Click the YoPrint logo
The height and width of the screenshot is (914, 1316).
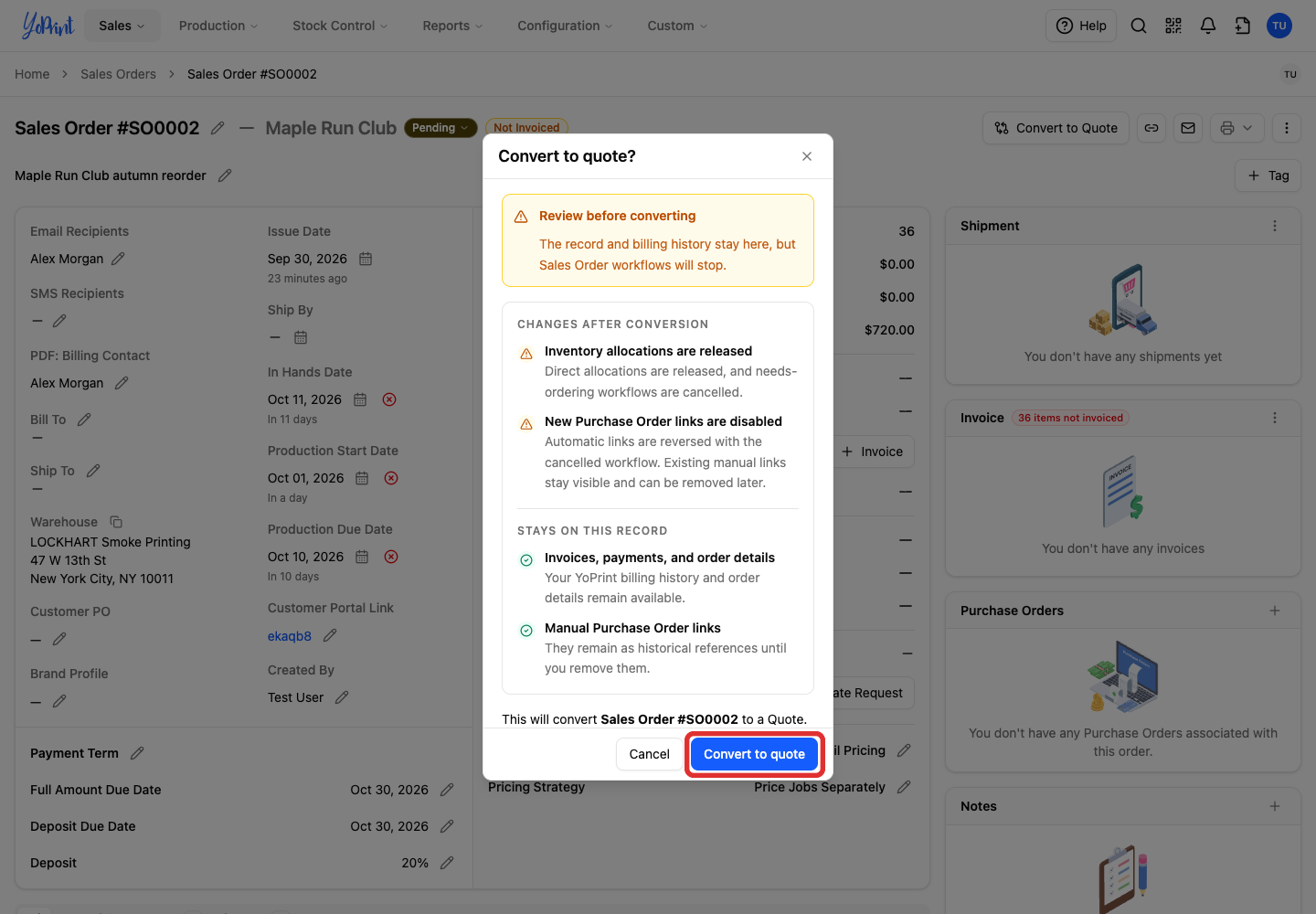(48, 26)
